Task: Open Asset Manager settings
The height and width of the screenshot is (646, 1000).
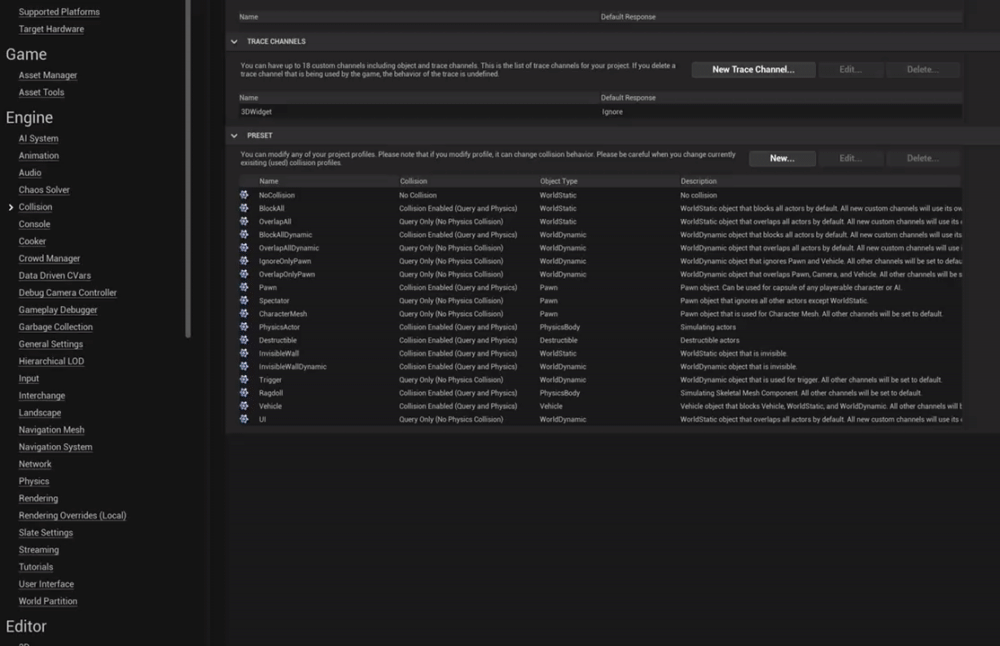Action: (48, 75)
